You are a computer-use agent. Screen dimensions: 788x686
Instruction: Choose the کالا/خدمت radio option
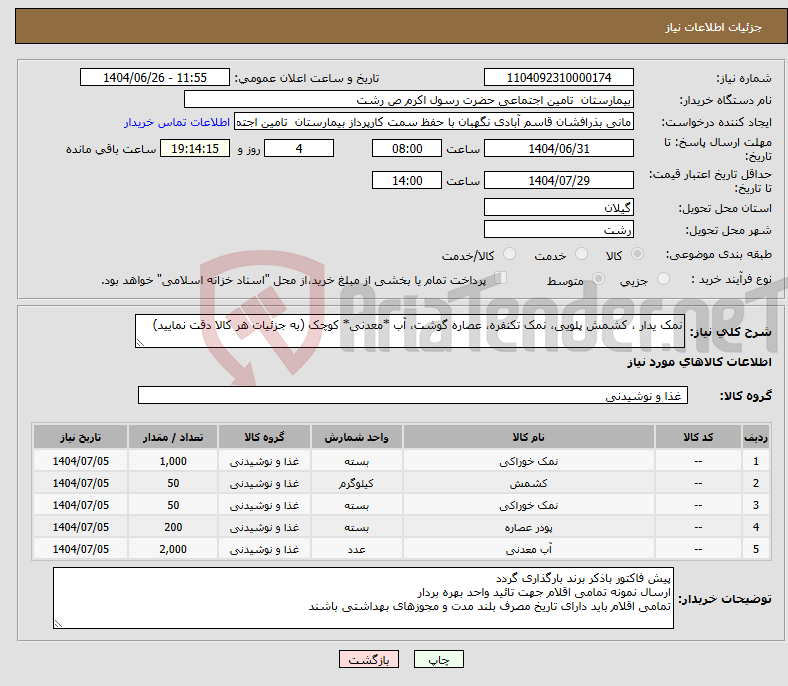click(x=509, y=256)
